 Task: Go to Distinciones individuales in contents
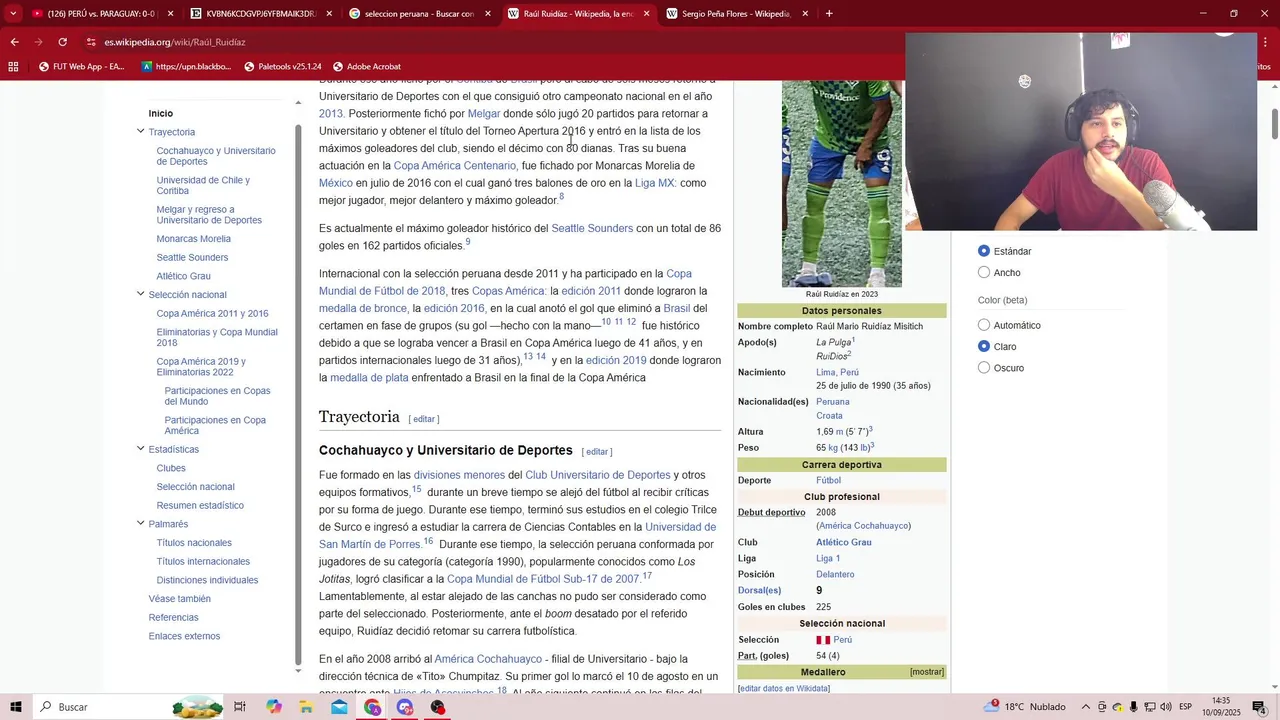(207, 580)
